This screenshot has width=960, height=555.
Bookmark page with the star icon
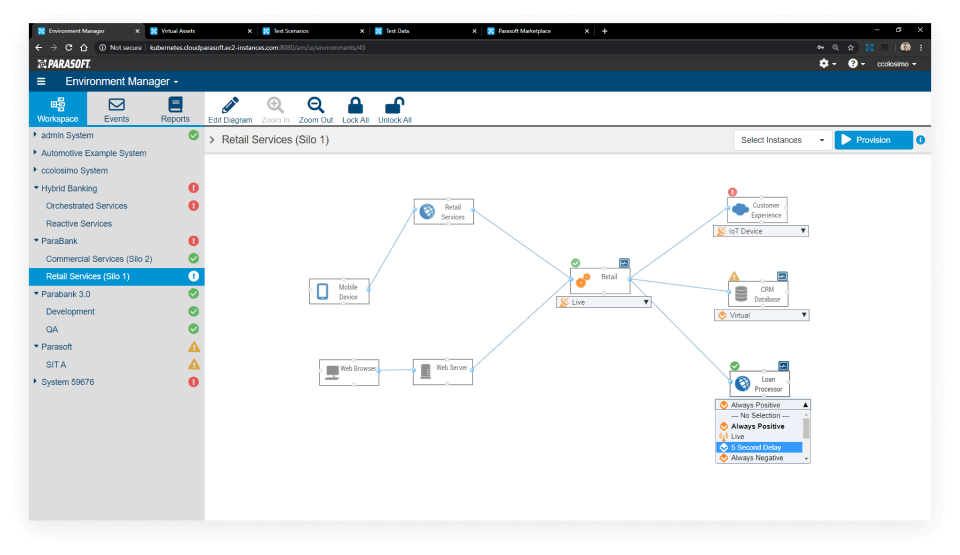pyautogui.click(x=850, y=47)
